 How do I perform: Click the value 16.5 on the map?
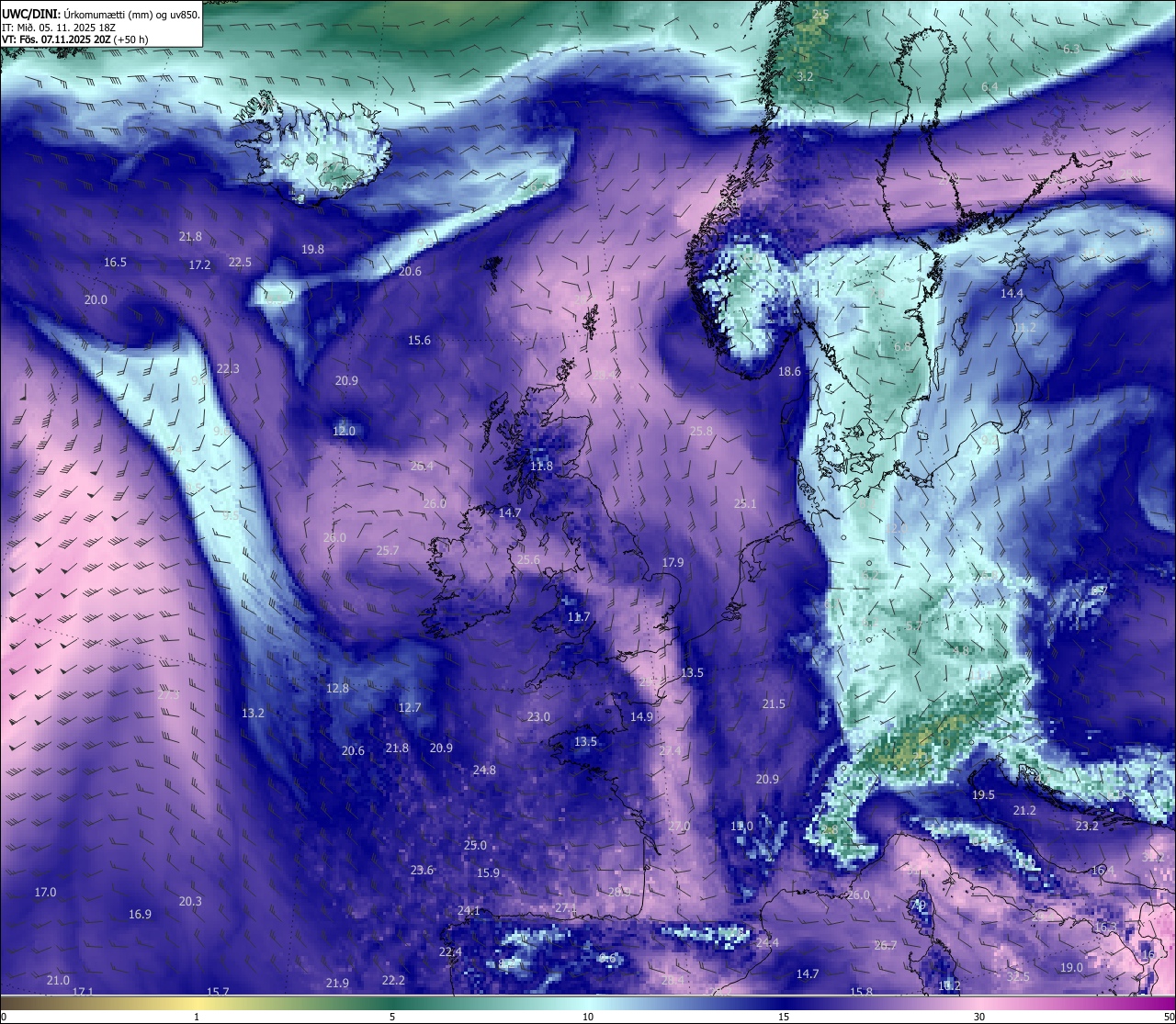tap(115, 263)
